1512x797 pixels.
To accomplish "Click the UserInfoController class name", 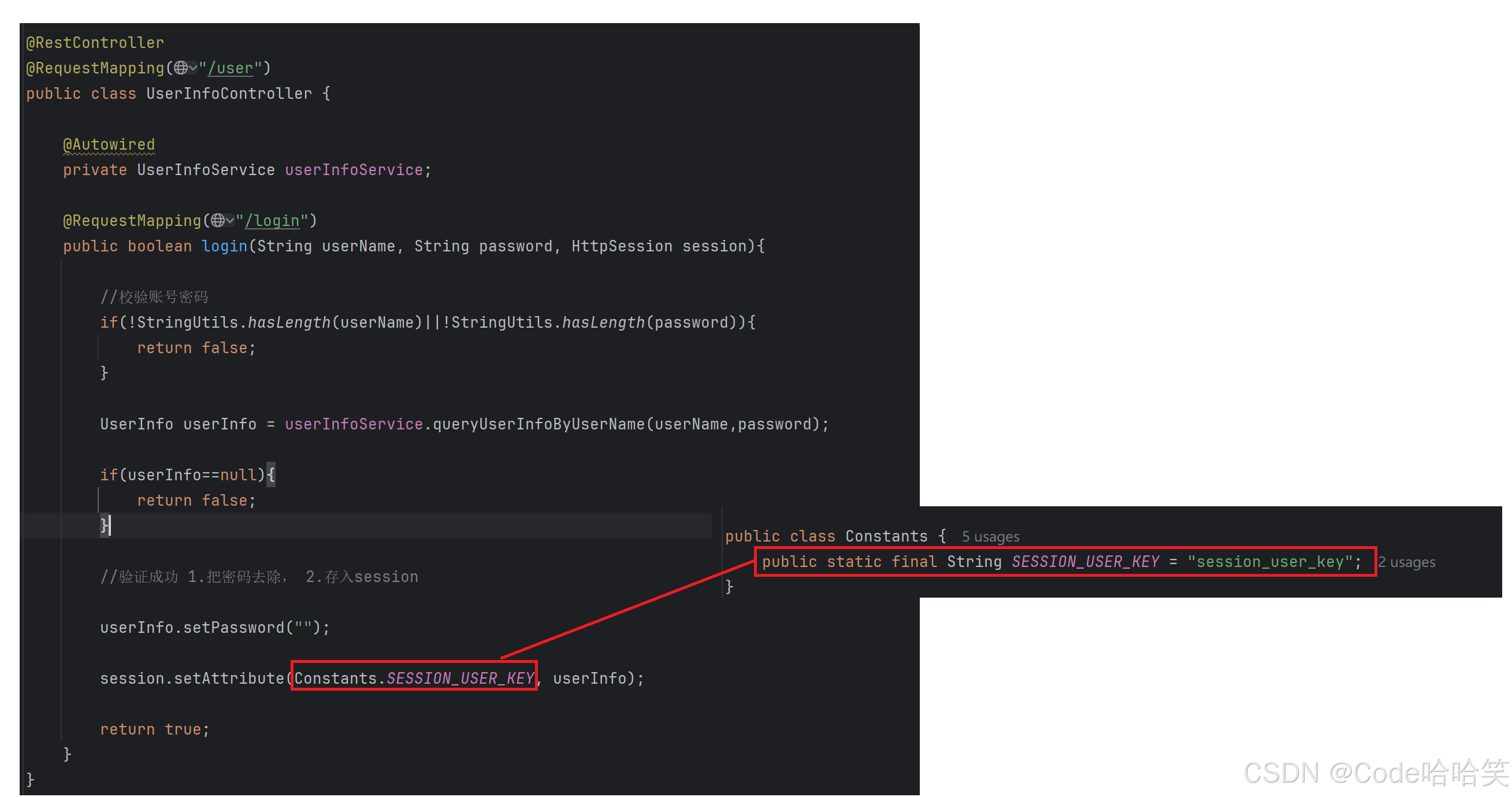I will [x=229, y=94].
